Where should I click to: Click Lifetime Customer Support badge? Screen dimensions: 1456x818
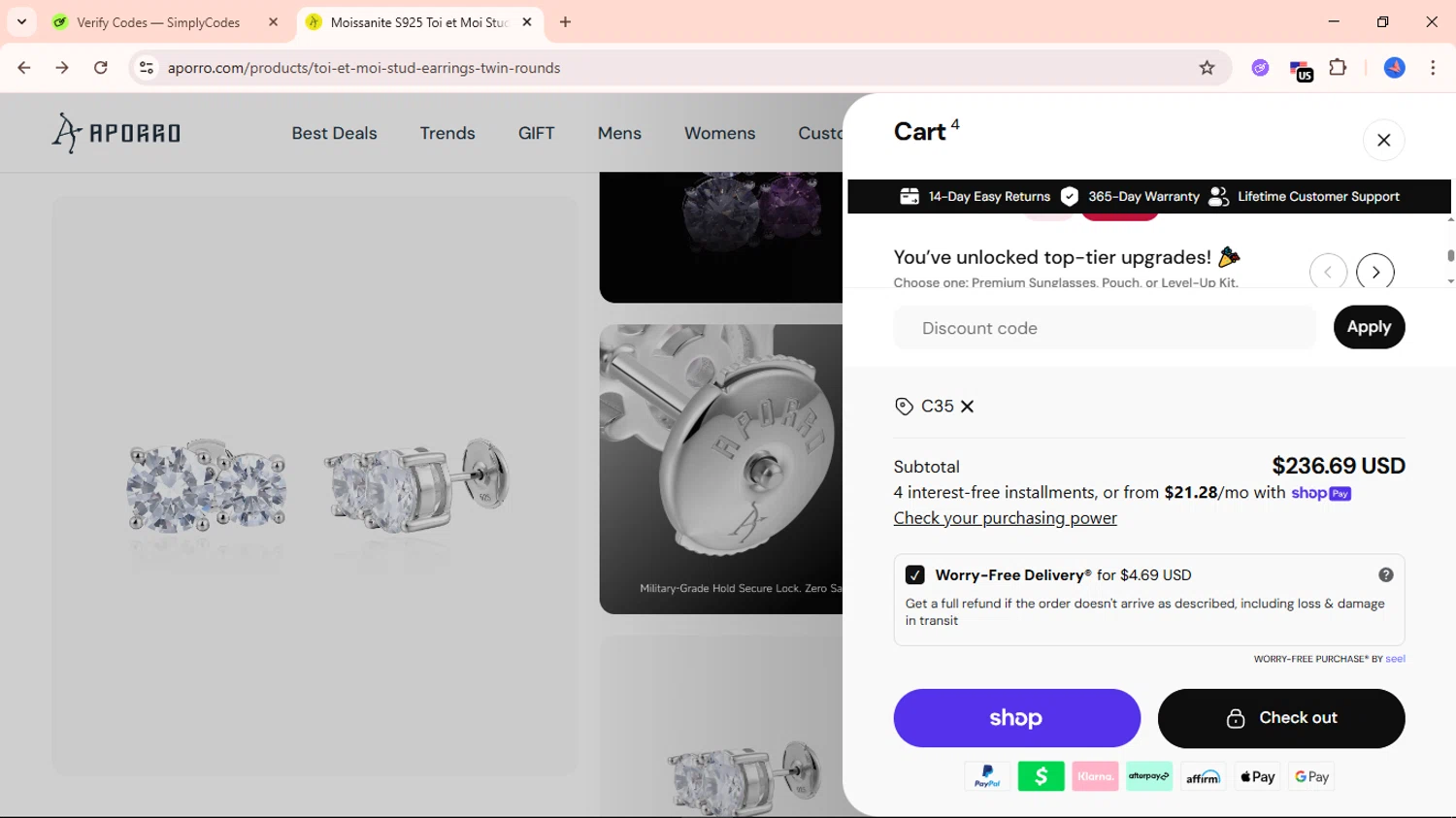click(x=1304, y=197)
